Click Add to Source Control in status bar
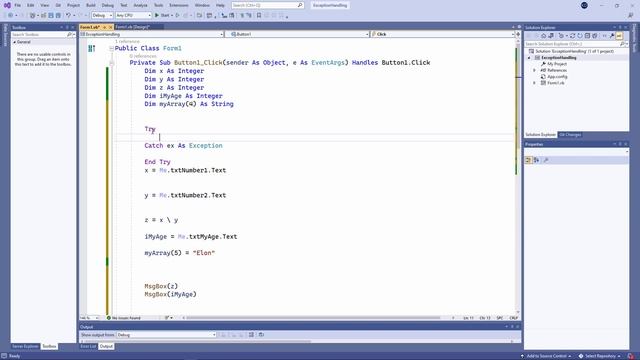Screen dimensions: 640x360 [x=546, y=356]
